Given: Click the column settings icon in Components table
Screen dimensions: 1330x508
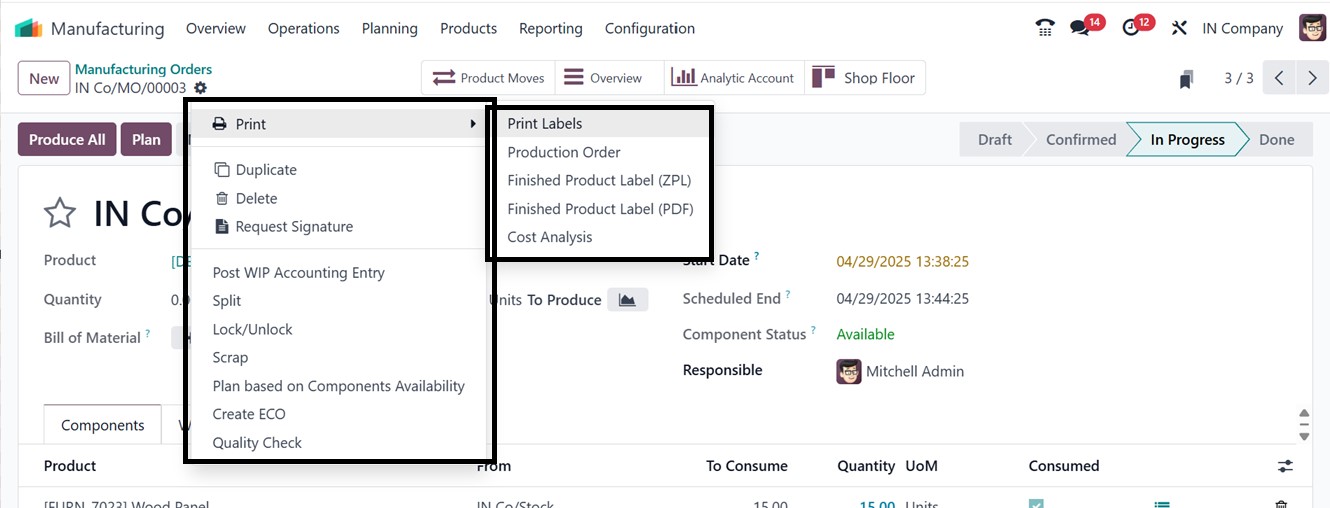Looking at the screenshot, I should [x=1285, y=466].
